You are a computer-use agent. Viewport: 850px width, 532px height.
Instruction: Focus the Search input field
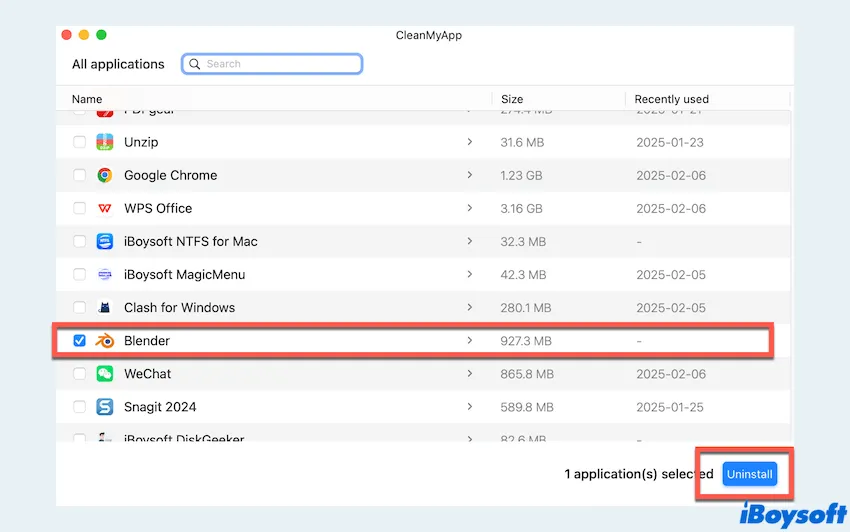[272, 64]
